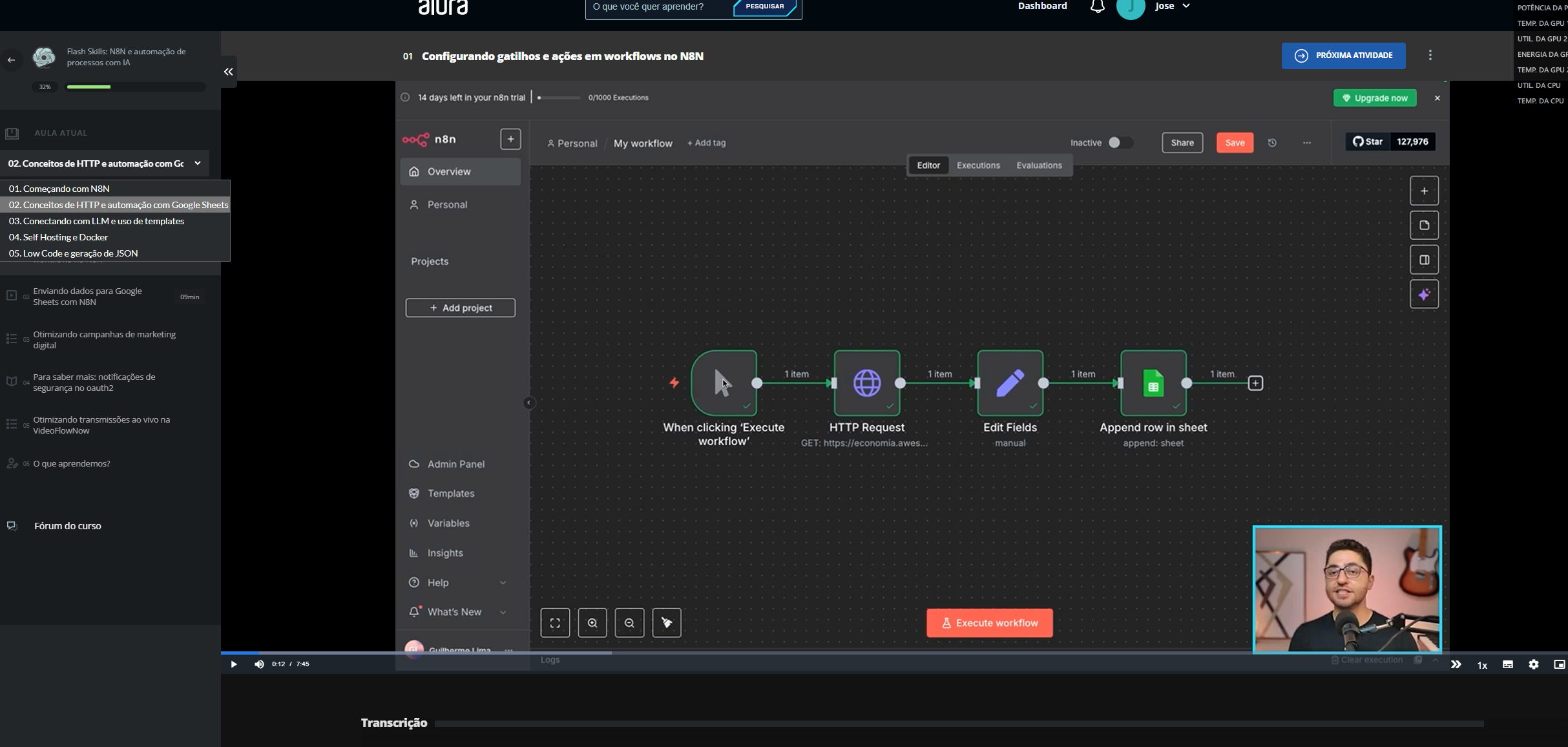Add node with canvas plus button

tap(1424, 191)
